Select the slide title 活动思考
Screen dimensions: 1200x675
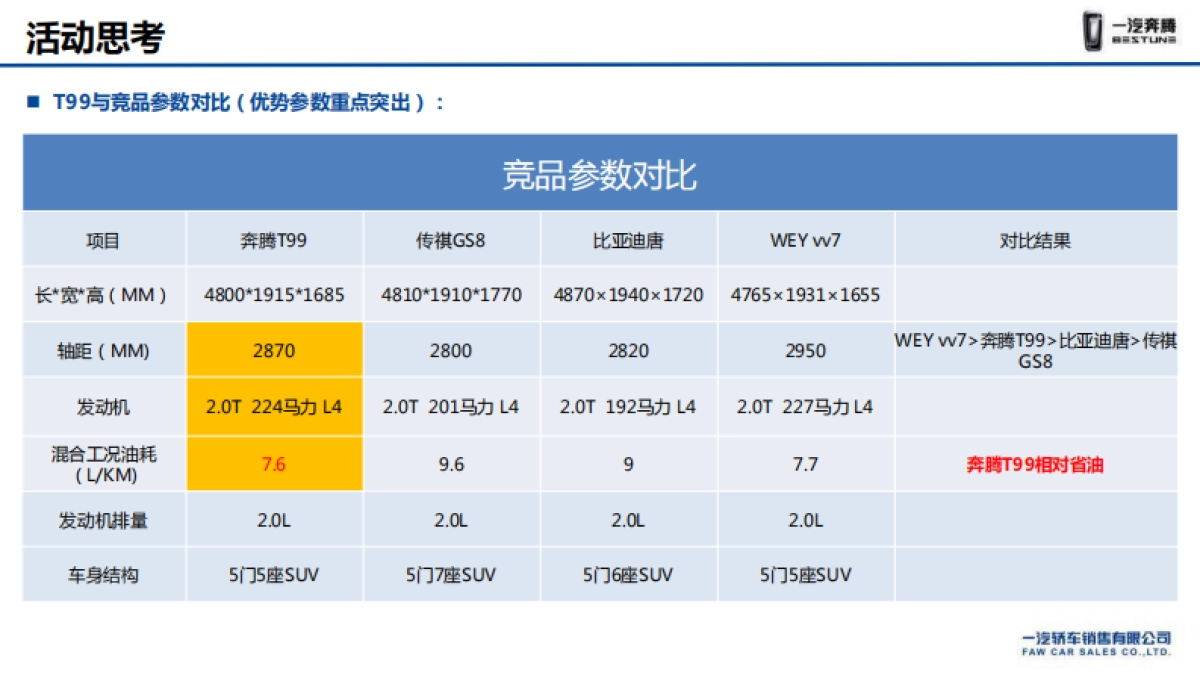[94, 37]
